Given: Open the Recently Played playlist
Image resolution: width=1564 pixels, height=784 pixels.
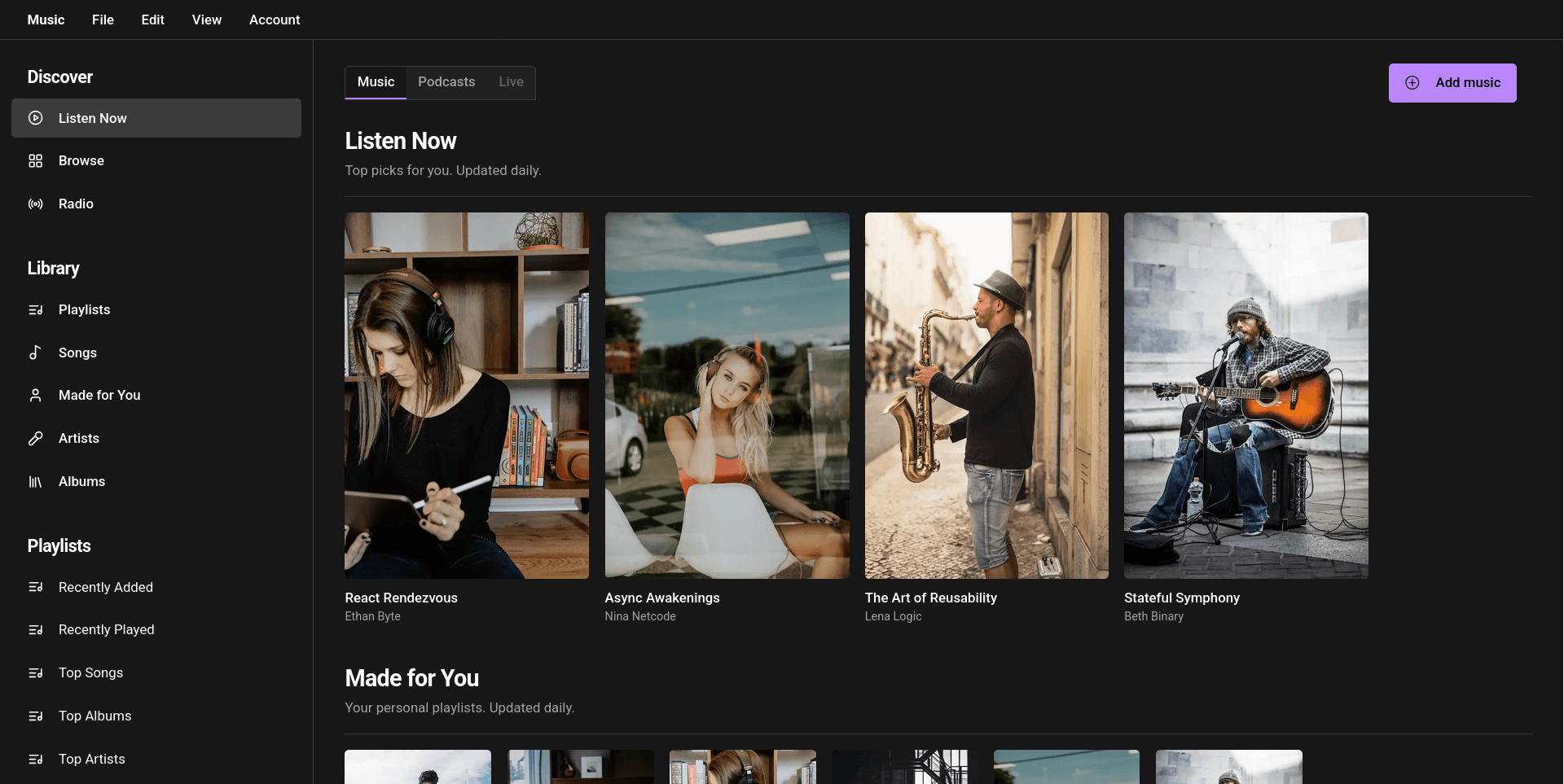Looking at the screenshot, I should [x=156, y=629].
